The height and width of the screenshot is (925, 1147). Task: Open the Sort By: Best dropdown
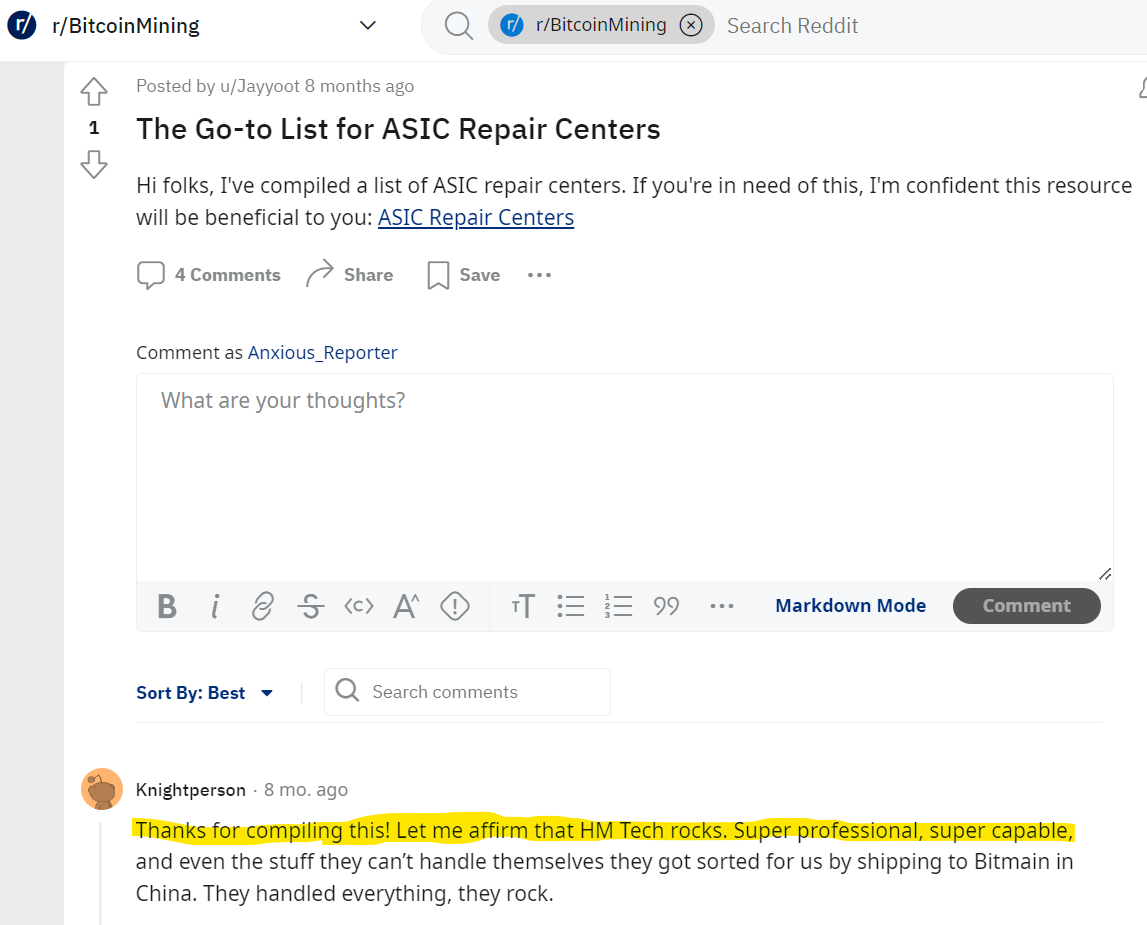tap(204, 692)
